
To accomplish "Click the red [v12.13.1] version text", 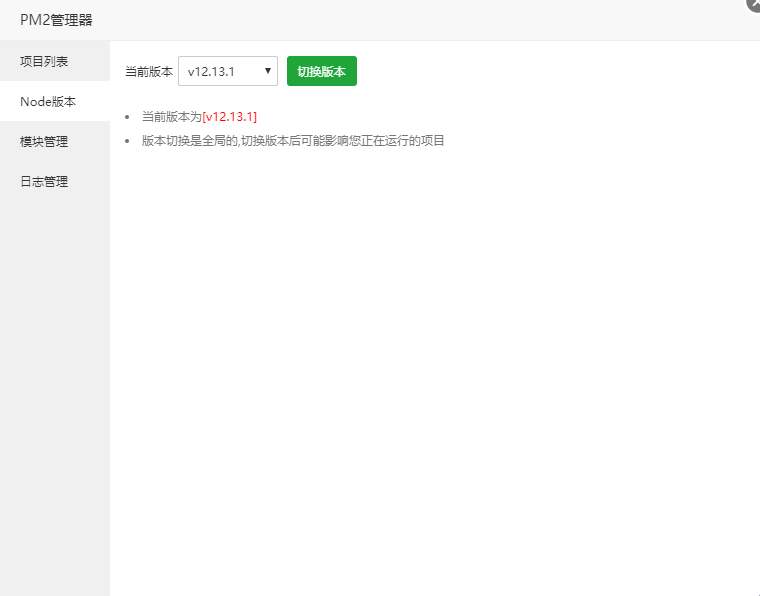I will coord(229,117).
